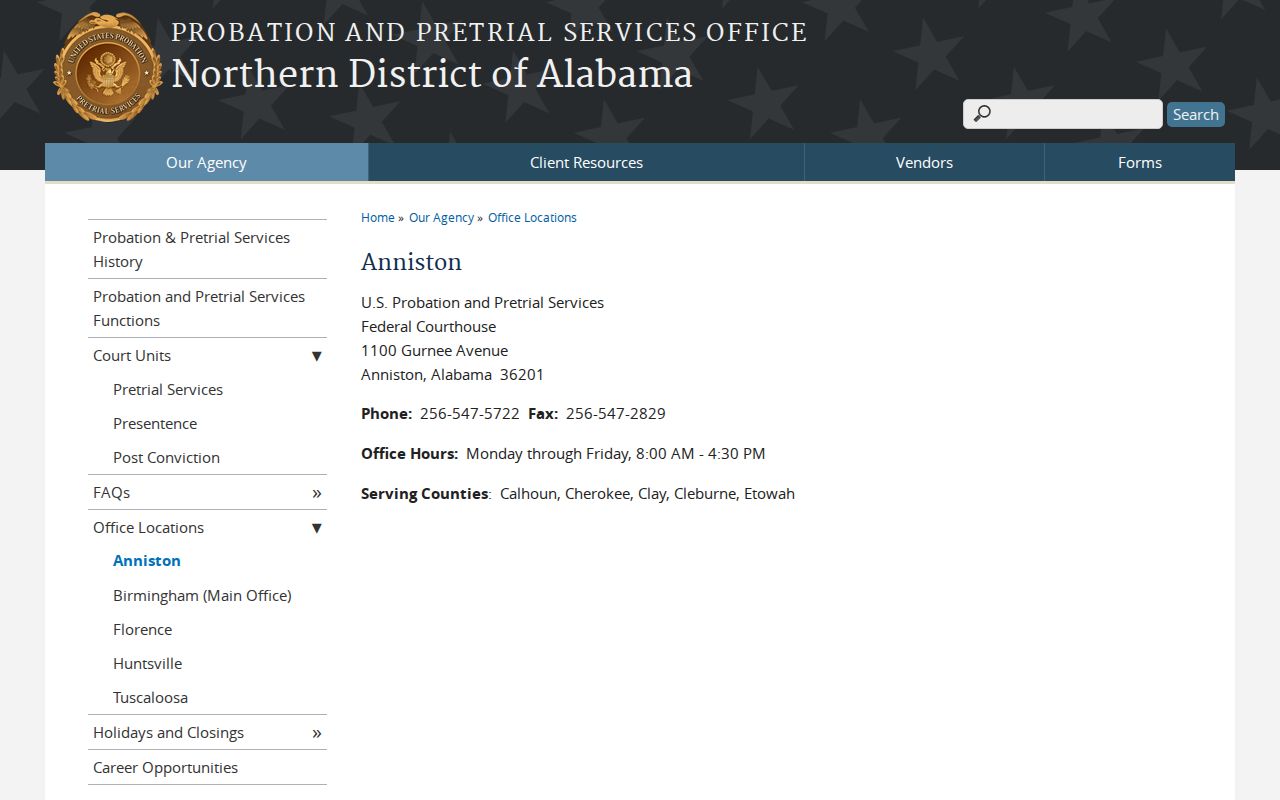Open the Post Conviction sidebar link

[x=166, y=458]
